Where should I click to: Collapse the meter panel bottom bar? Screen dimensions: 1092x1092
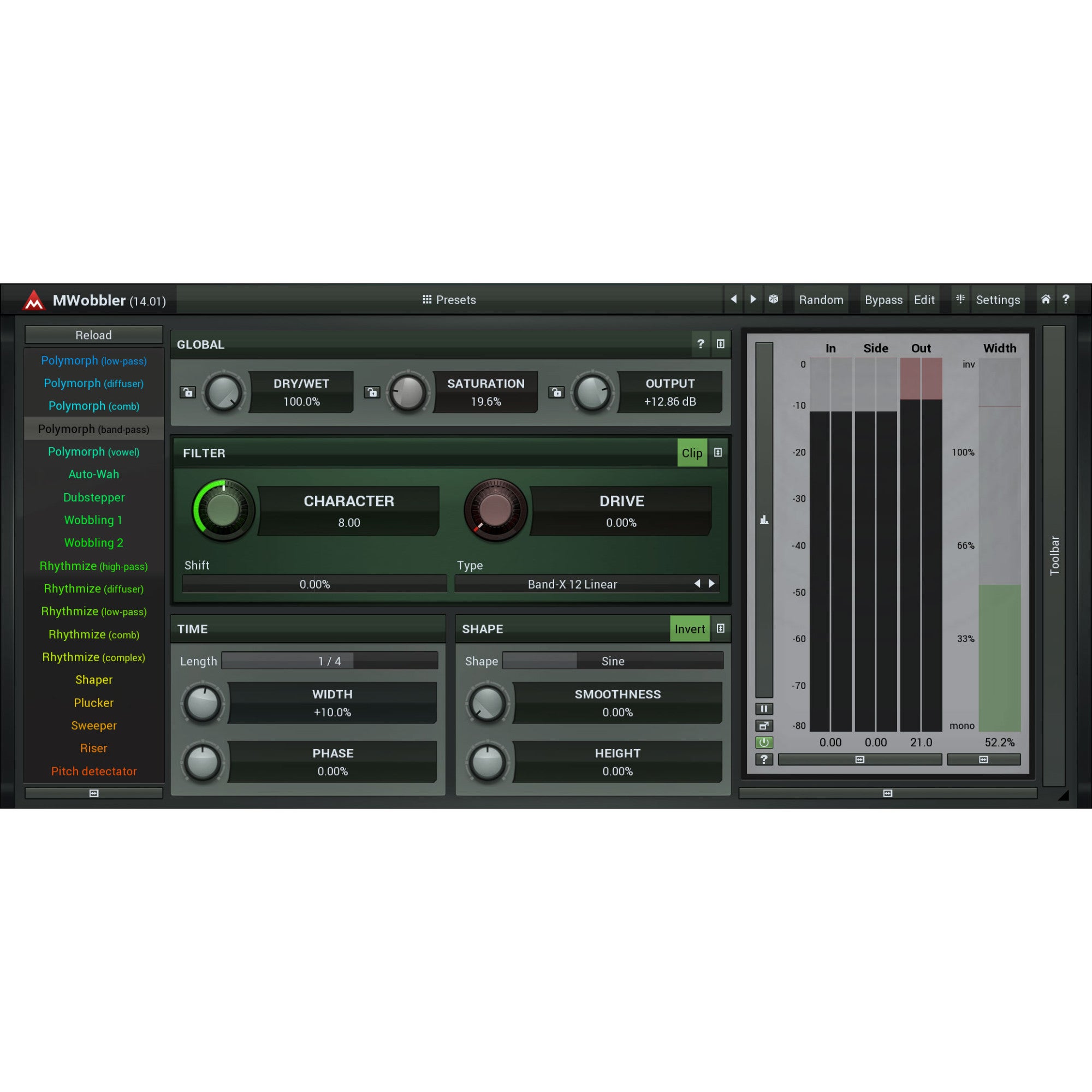click(x=887, y=793)
